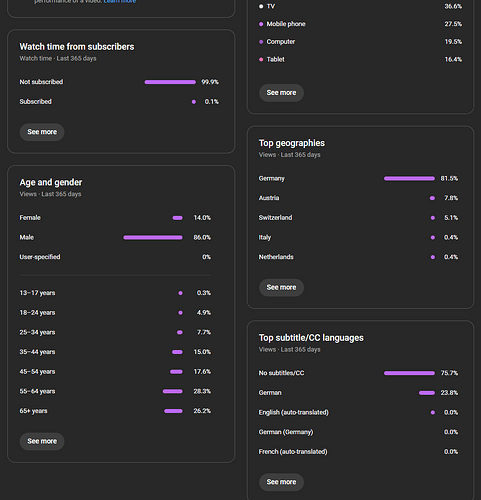Click the 25–34 years row

115,332
